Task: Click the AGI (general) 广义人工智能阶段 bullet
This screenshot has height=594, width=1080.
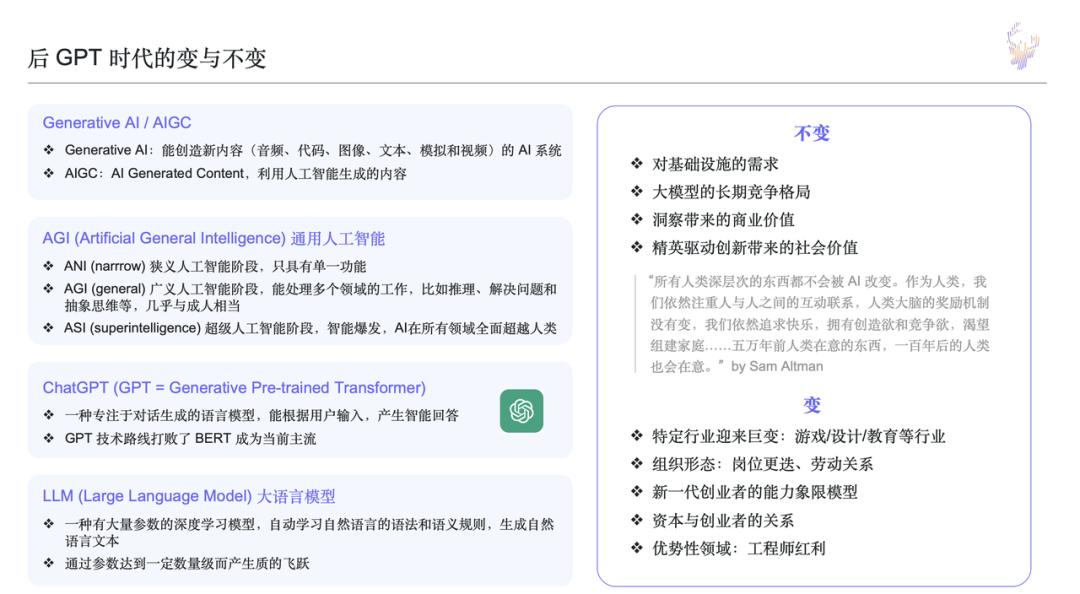Action: click(310, 297)
